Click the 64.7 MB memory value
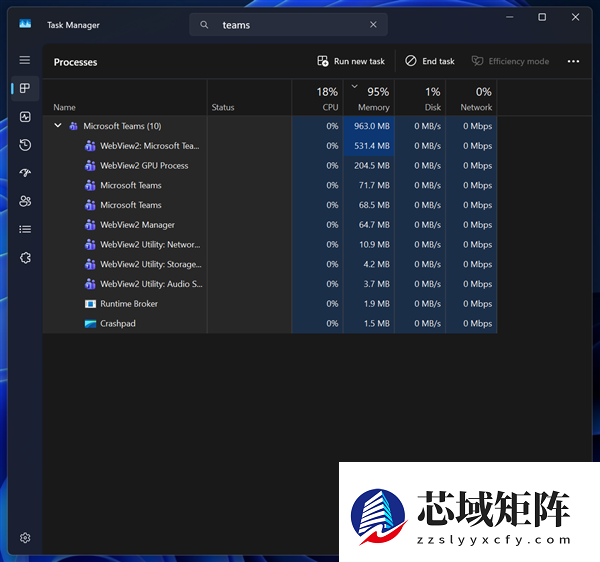Viewport: 600px width, 562px height. tap(374, 225)
